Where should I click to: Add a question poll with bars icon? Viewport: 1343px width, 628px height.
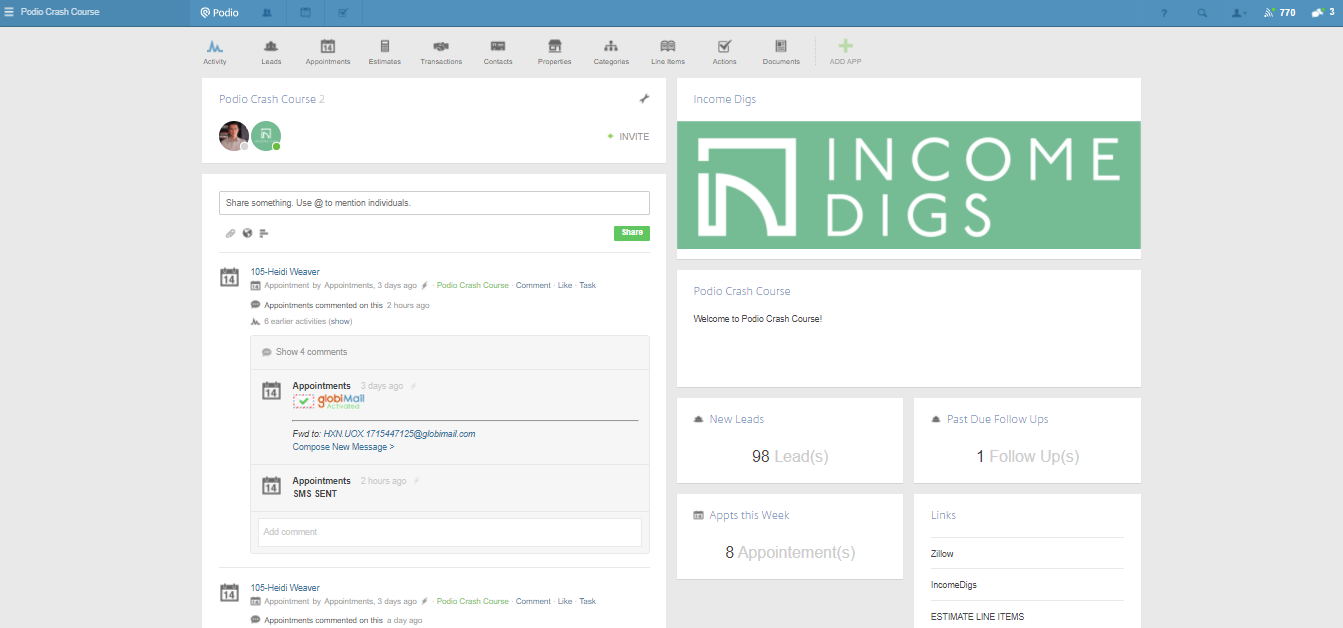coord(264,233)
